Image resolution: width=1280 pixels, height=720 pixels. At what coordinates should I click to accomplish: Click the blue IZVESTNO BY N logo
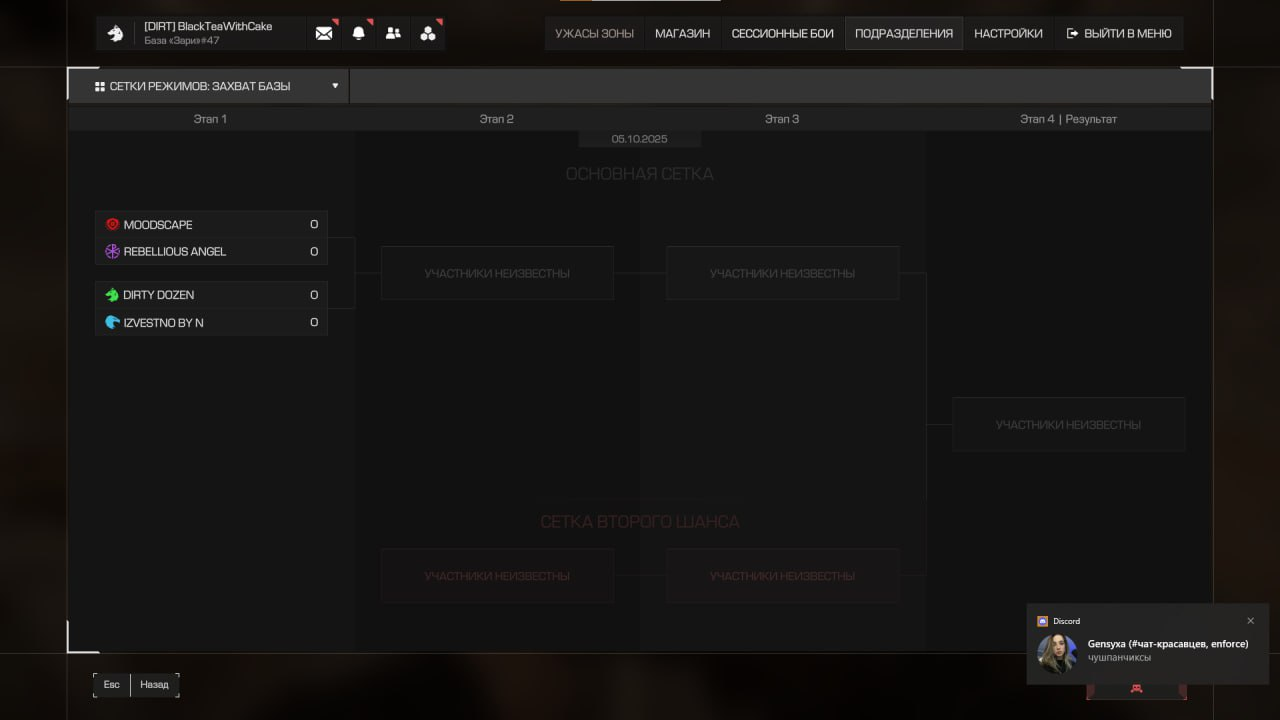[112, 323]
